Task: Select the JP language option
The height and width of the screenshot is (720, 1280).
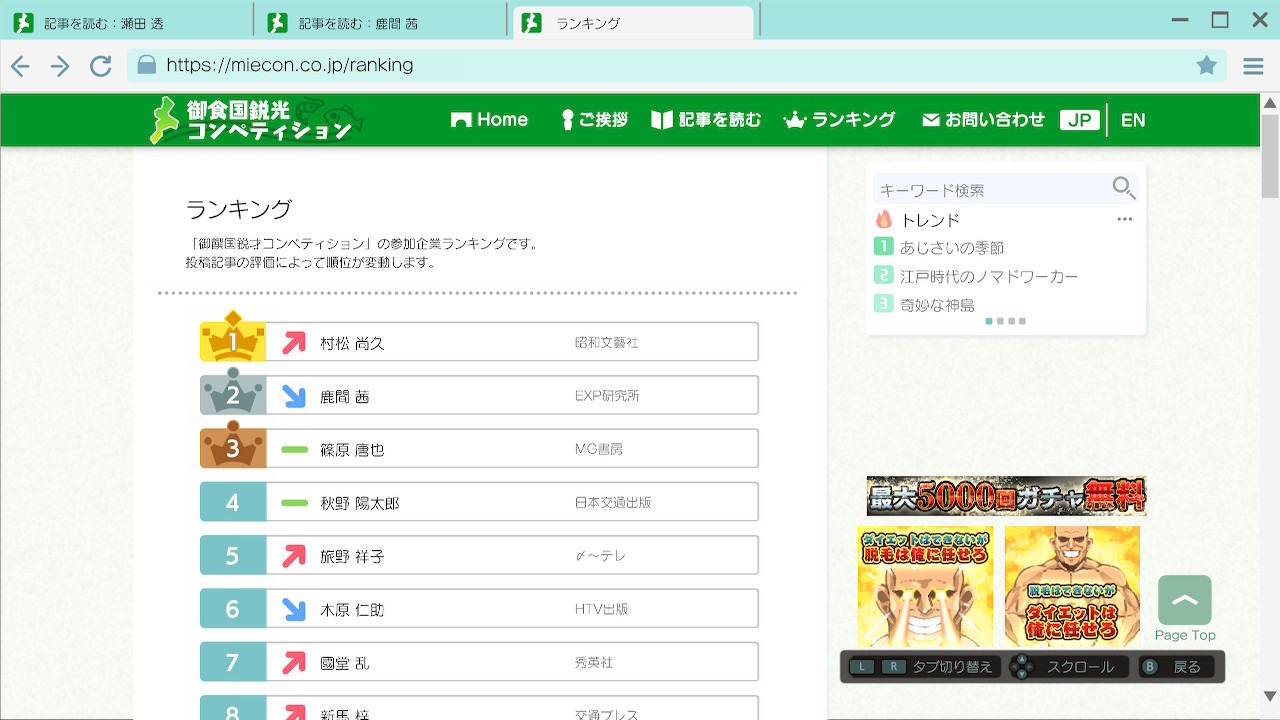Action: point(1079,120)
